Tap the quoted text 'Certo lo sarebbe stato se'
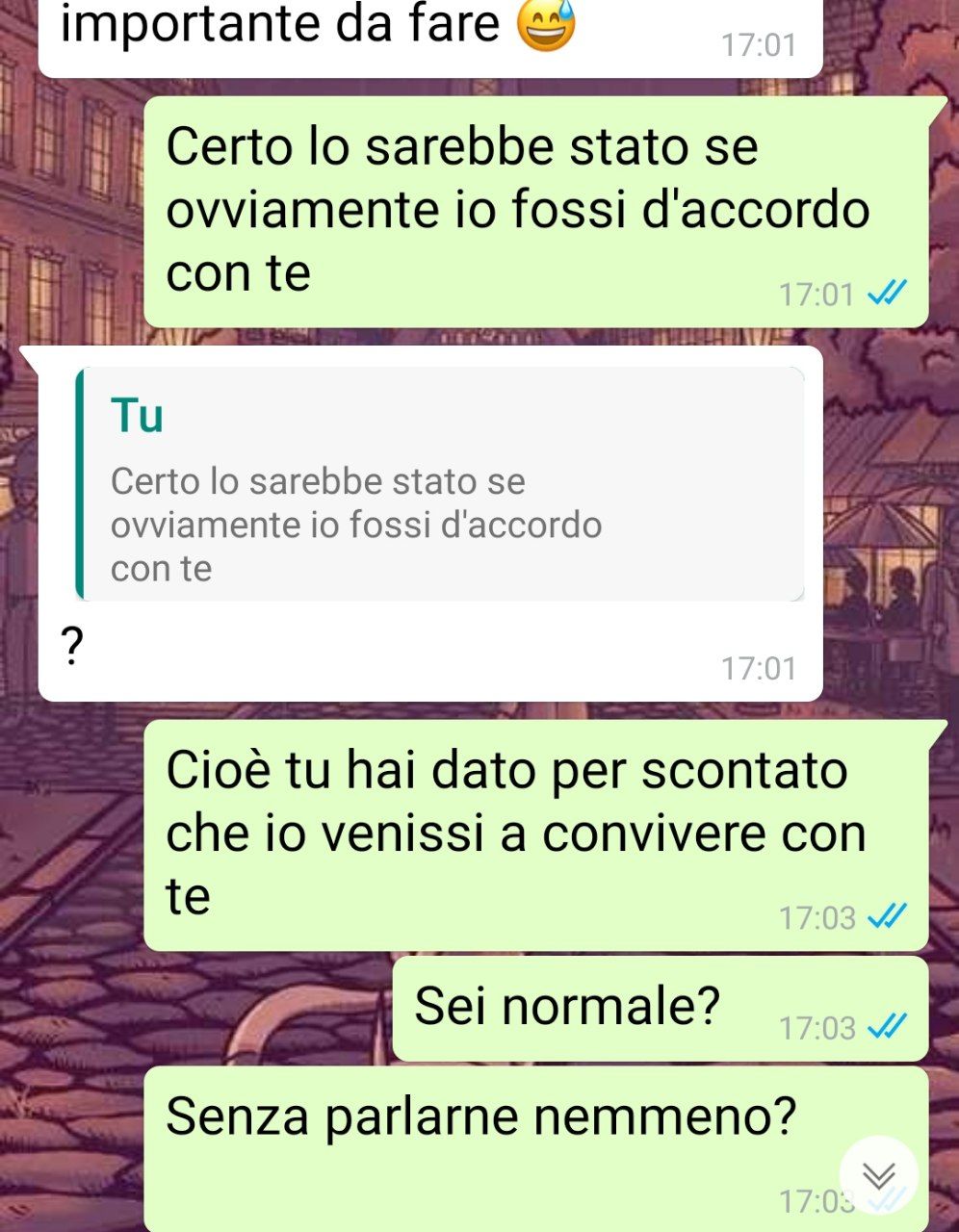This screenshot has width=959, height=1232. 318,480
